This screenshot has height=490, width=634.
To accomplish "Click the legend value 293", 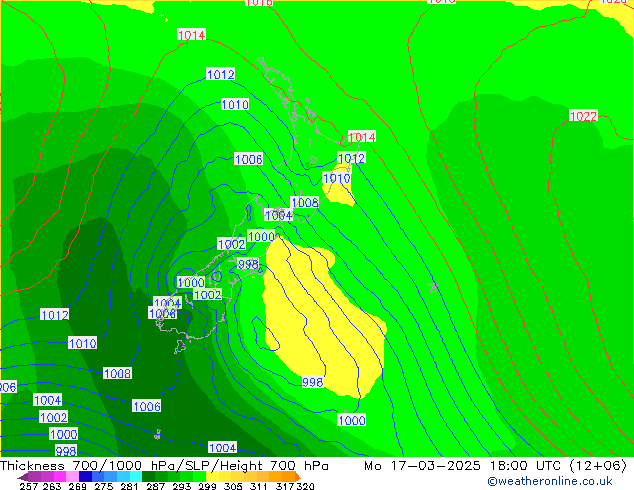I will pyautogui.click(x=181, y=486).
